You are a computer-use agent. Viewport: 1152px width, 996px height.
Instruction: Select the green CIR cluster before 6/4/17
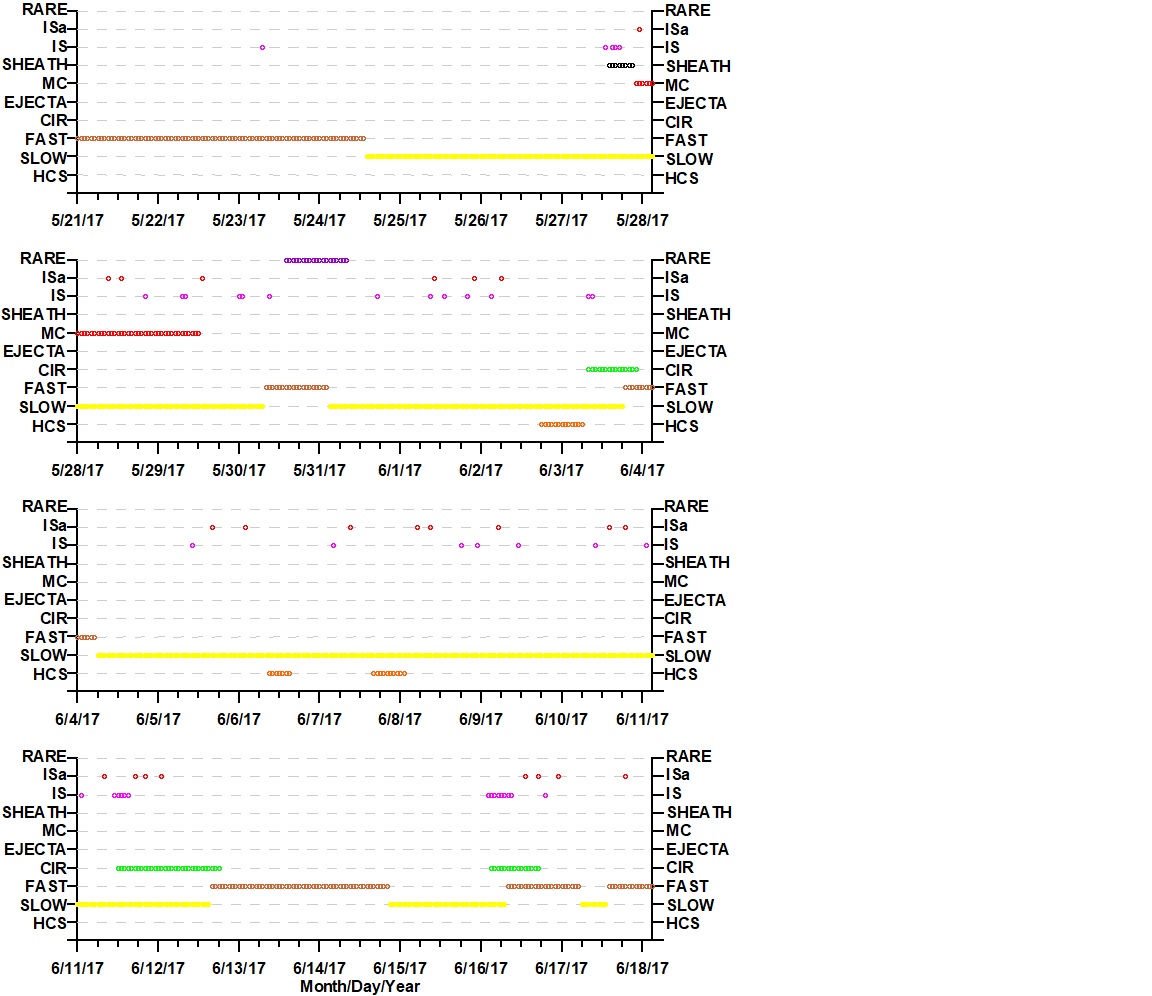613,369
